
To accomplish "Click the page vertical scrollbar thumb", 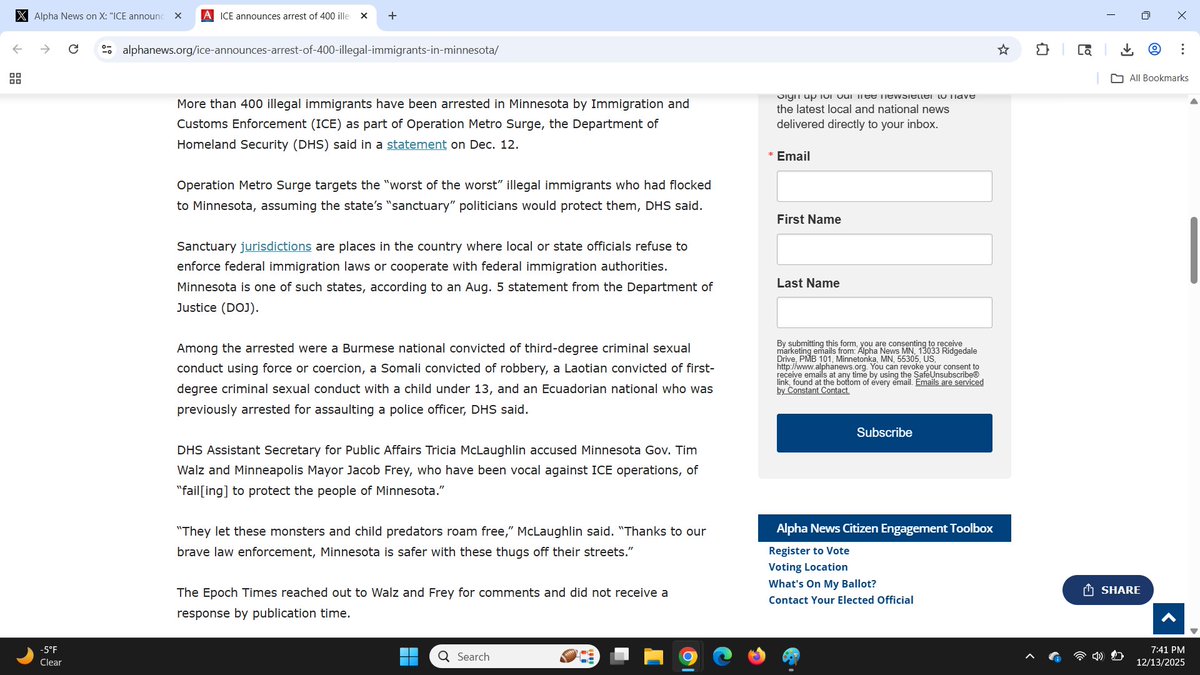I will [1192, 249].
